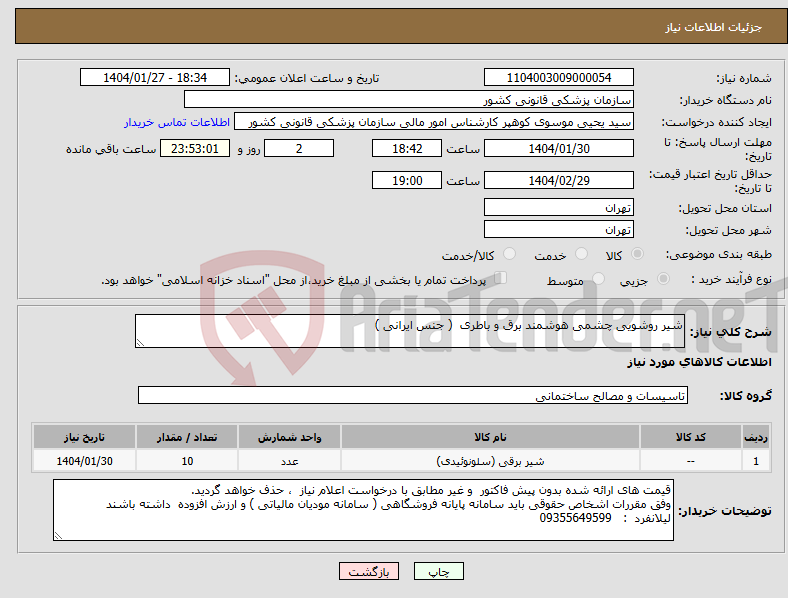Click the resize handle of the buyer notes textarea
Screen dimensions: 788x598
tap(58, 536)
